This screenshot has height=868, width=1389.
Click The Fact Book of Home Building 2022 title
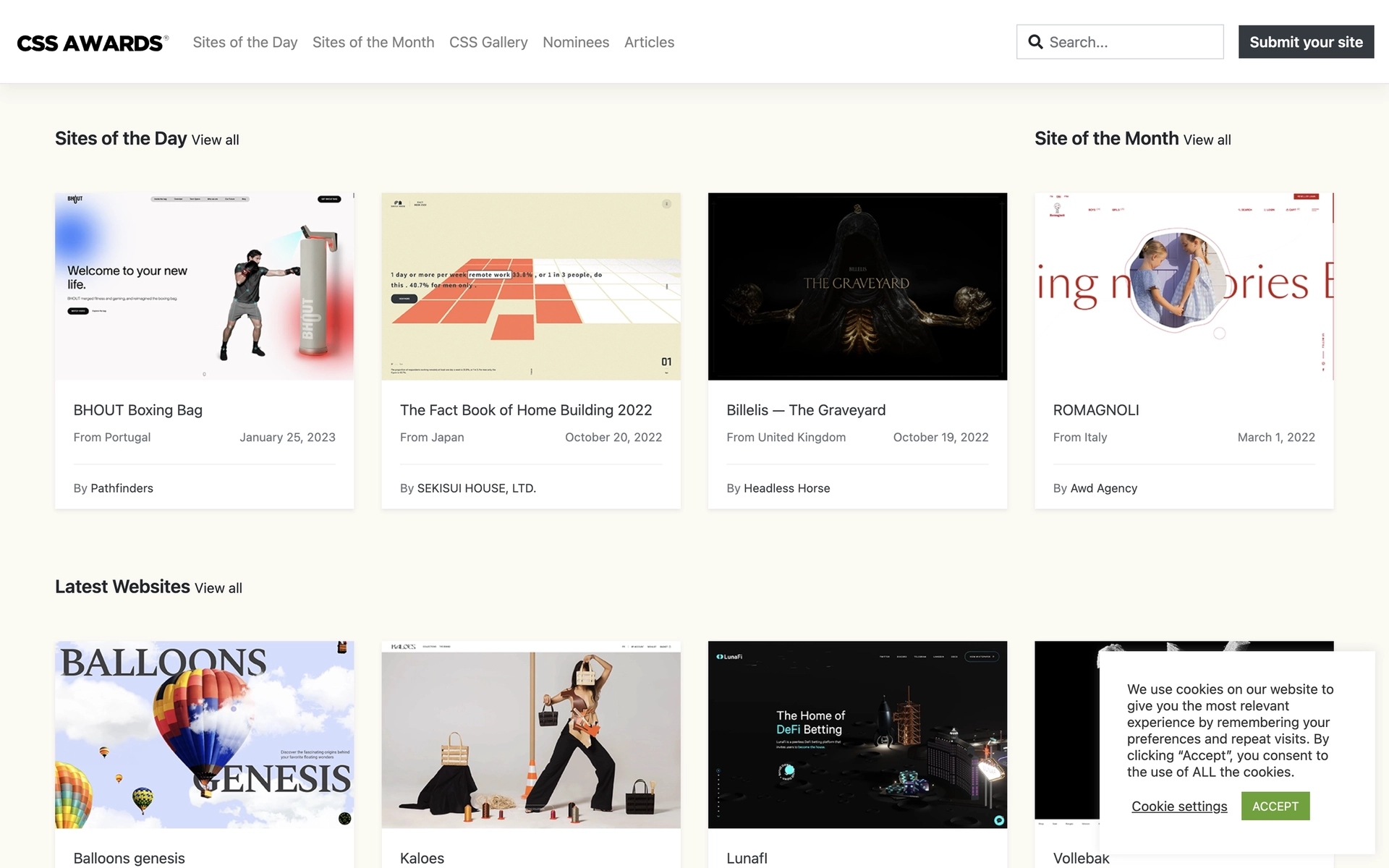(526, 410)
